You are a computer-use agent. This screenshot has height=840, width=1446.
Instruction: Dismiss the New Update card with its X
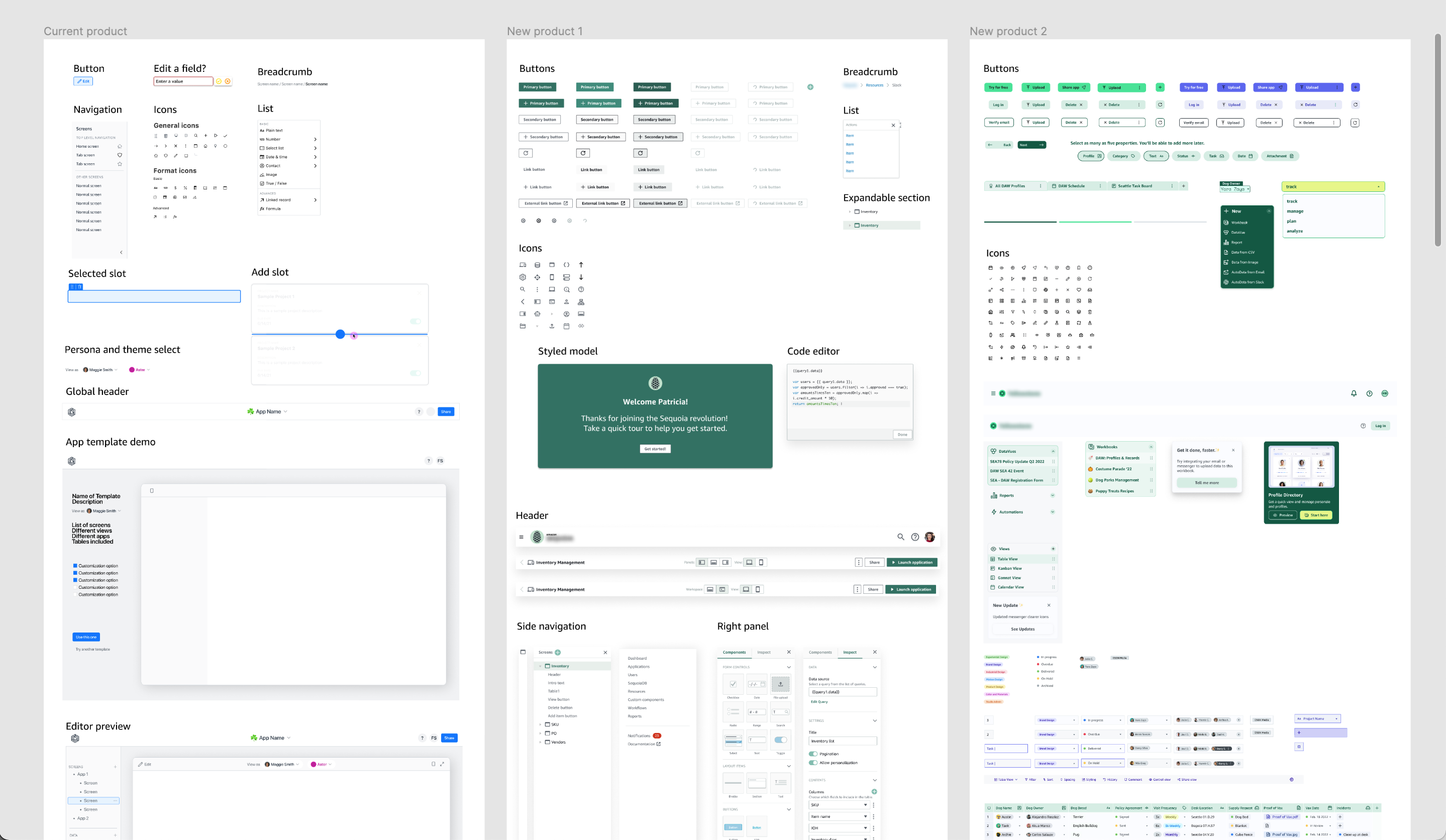(x=1049, y=605)
